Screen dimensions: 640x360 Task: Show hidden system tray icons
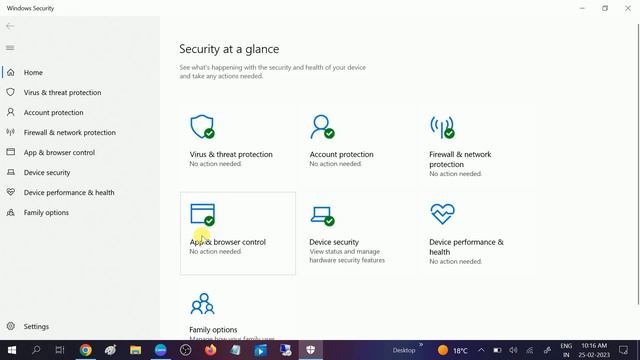pyautogui.click(x=481, y=350)
